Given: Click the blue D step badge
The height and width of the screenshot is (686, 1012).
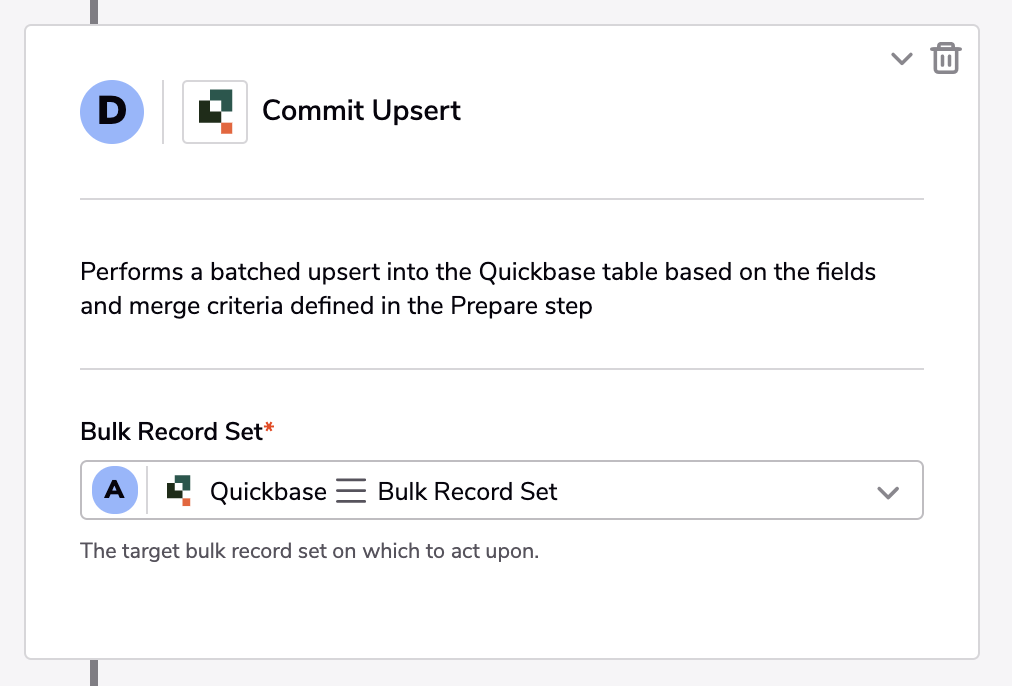Looking at the screenshot, I should 112,112.
